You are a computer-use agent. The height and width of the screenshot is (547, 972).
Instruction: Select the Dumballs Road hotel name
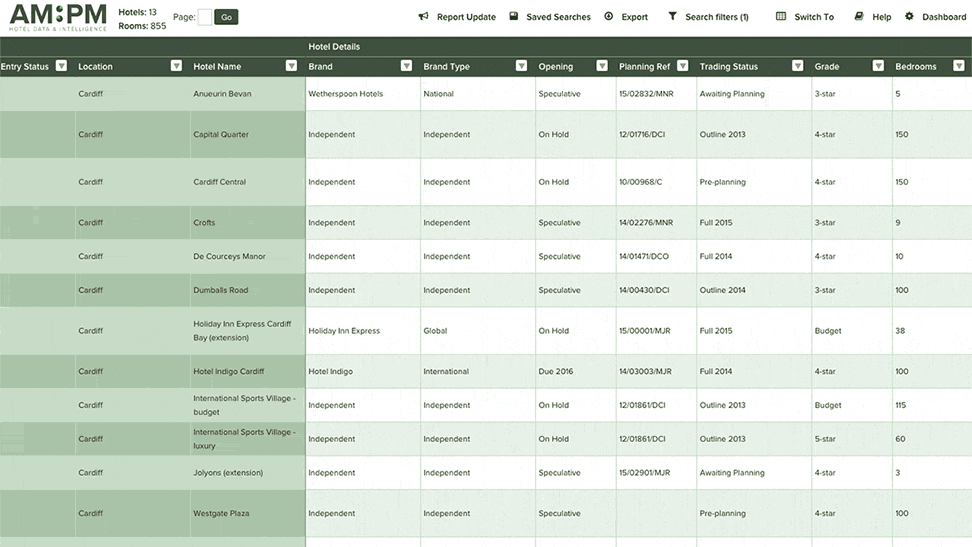point(220,290)
